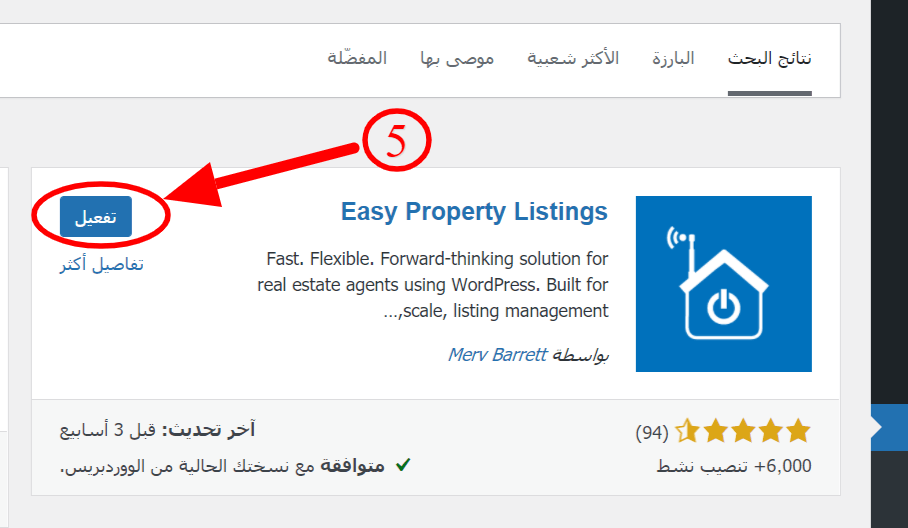Click the green compatibility checkmark
Screen dimensions: 908x528
coord(402,465)
